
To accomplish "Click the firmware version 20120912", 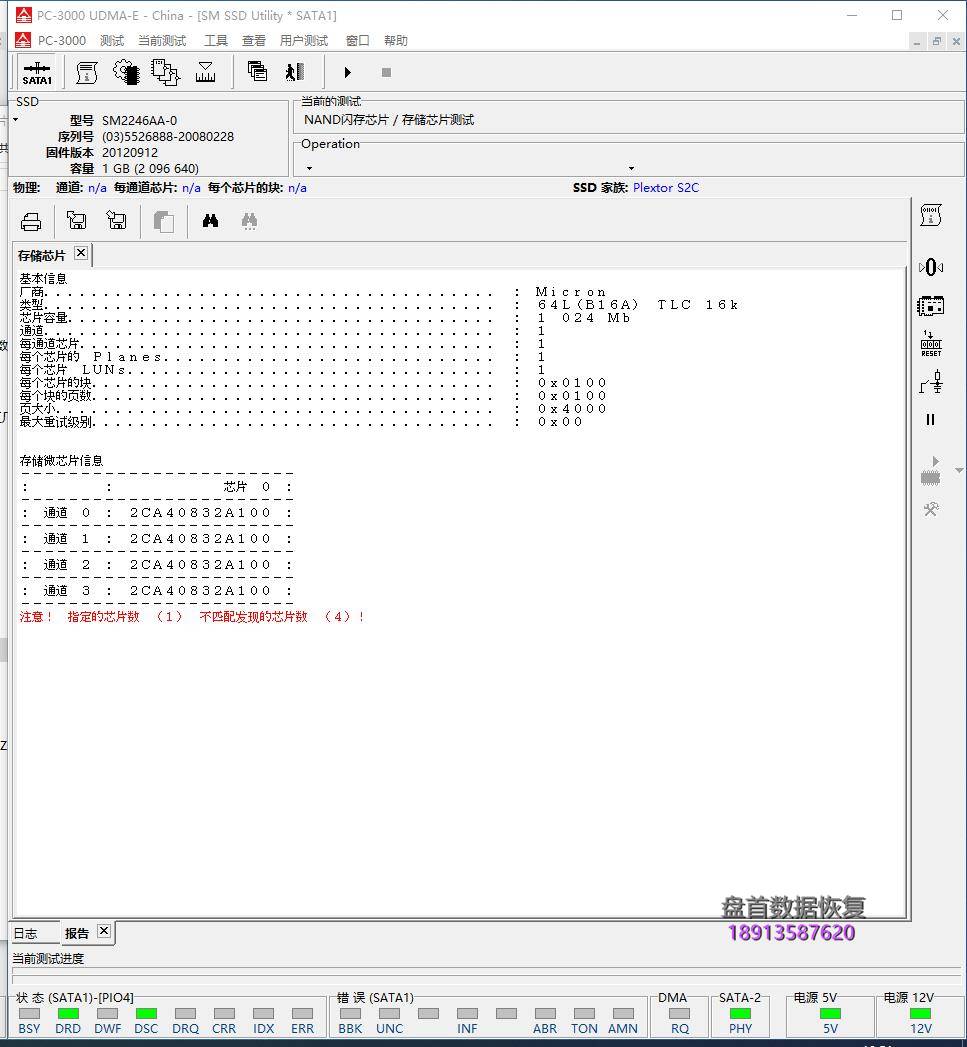I will click(130, 152).
